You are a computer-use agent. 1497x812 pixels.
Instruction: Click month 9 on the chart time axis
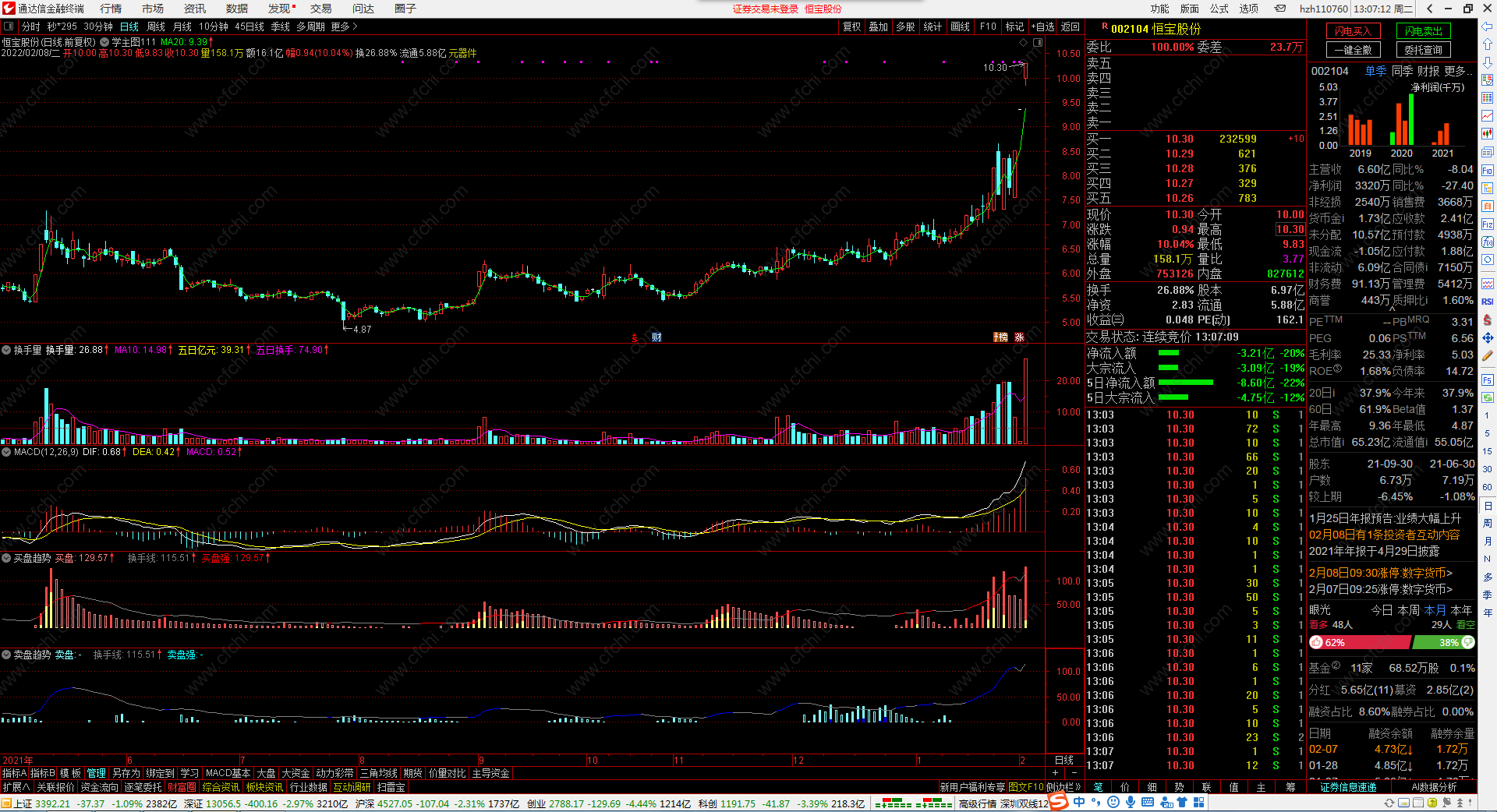481,760
